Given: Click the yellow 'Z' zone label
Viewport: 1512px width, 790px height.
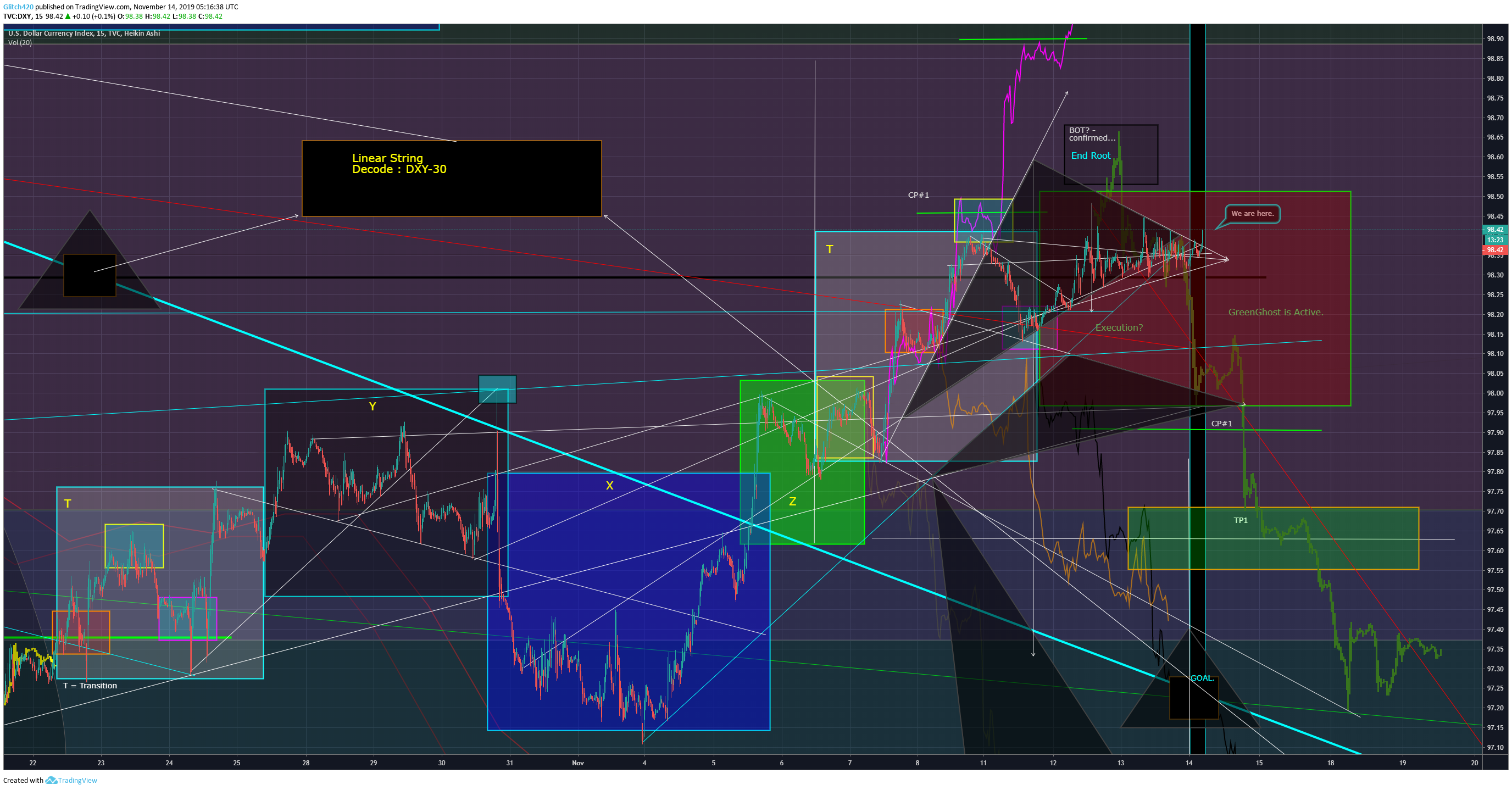Looking at the screenshot, I should (792, 501).
